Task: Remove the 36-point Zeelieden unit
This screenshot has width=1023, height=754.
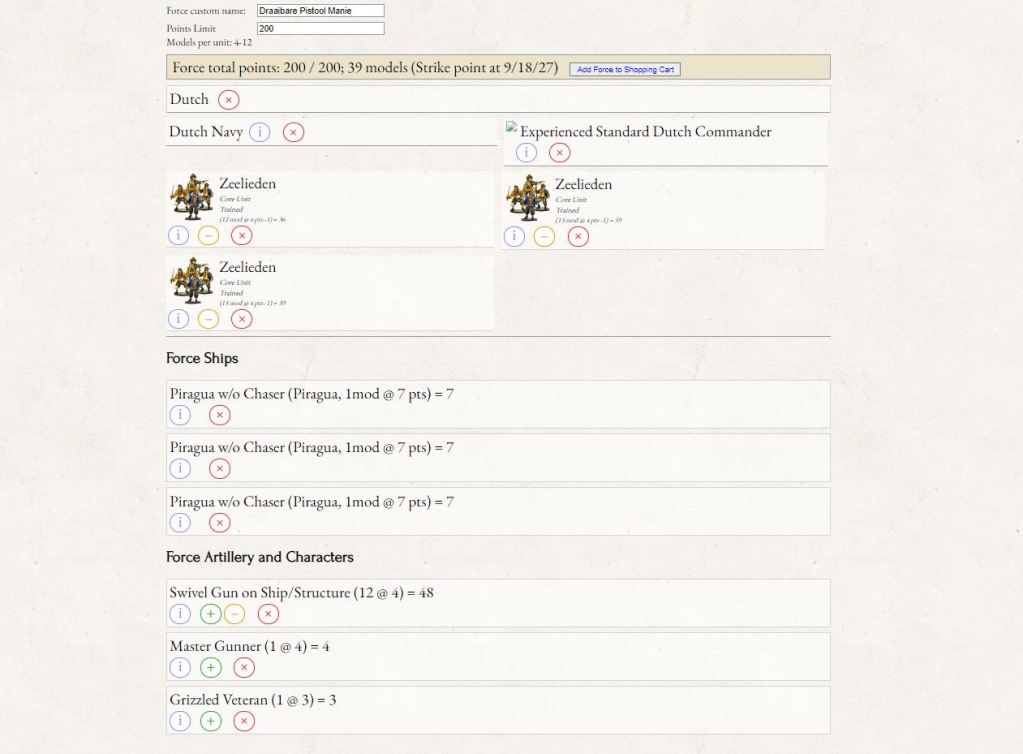Action: click(242, 236)
